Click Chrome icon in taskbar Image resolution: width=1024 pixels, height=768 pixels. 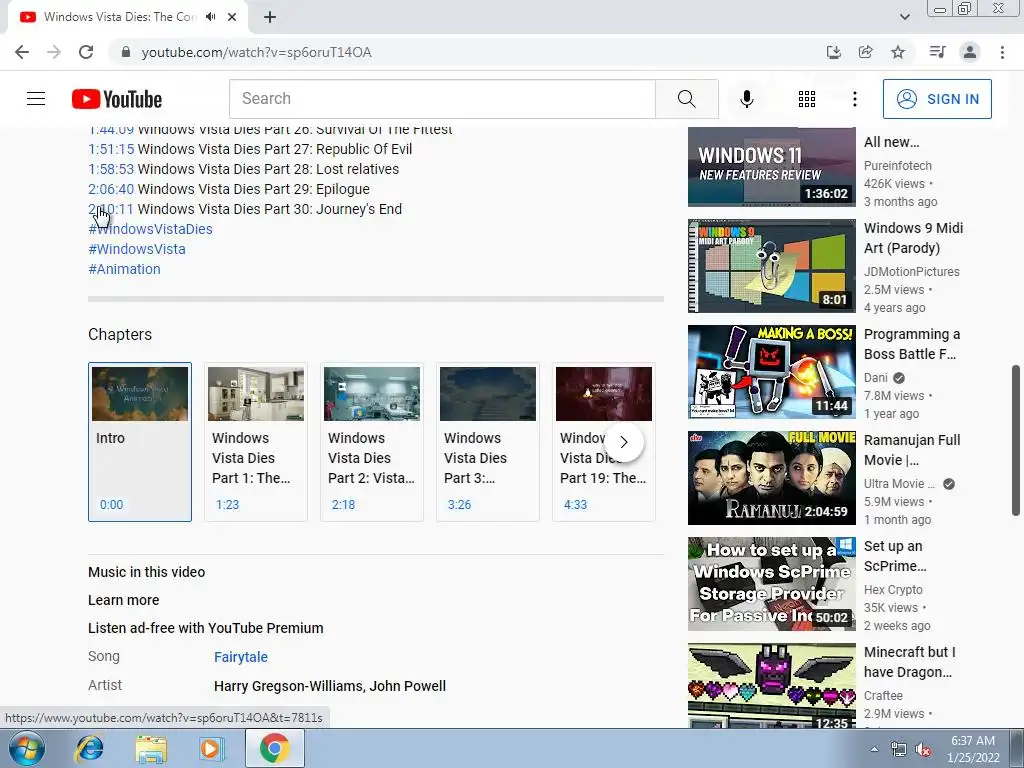274,748
